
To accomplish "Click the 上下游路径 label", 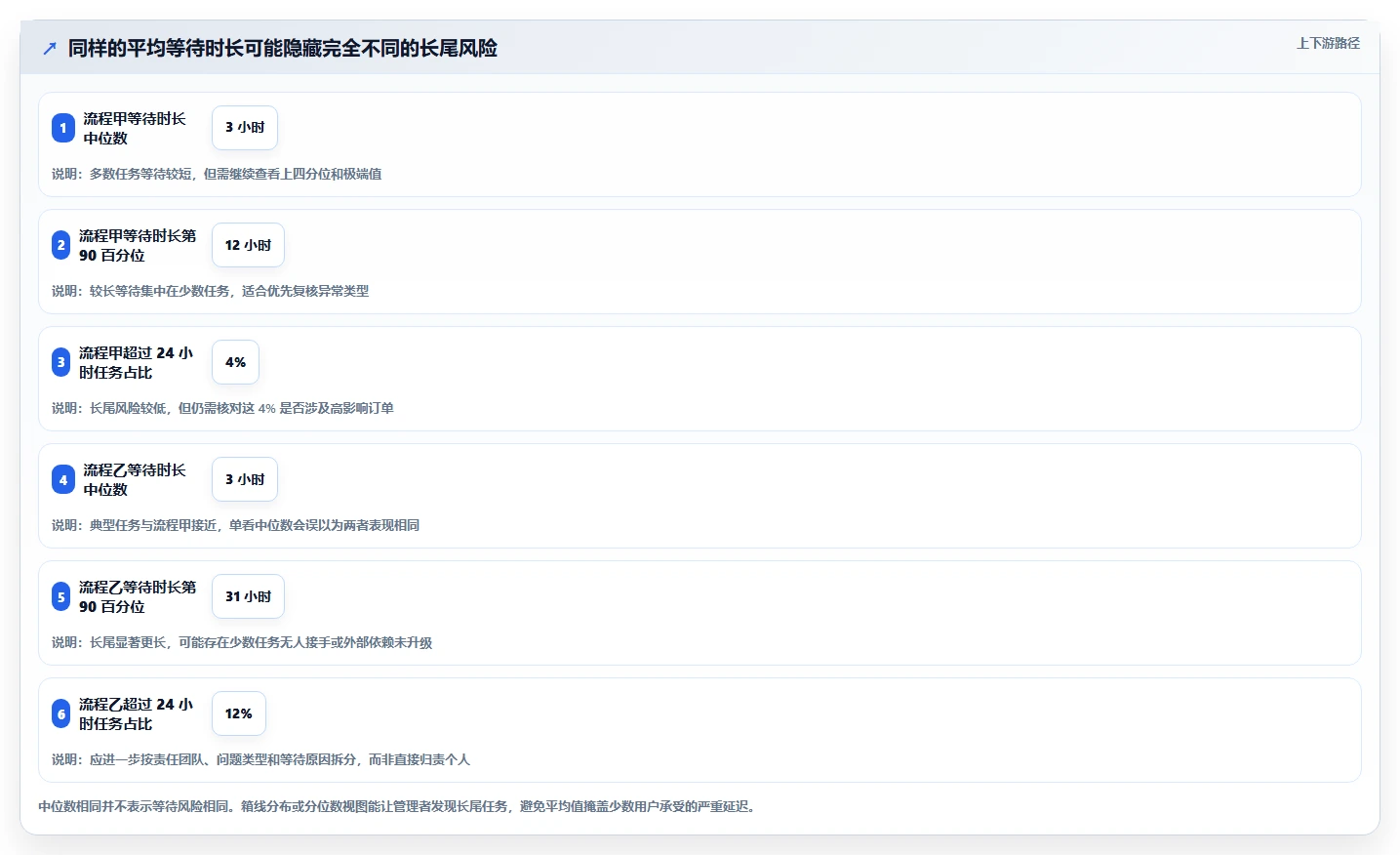I will [1328, 43].
